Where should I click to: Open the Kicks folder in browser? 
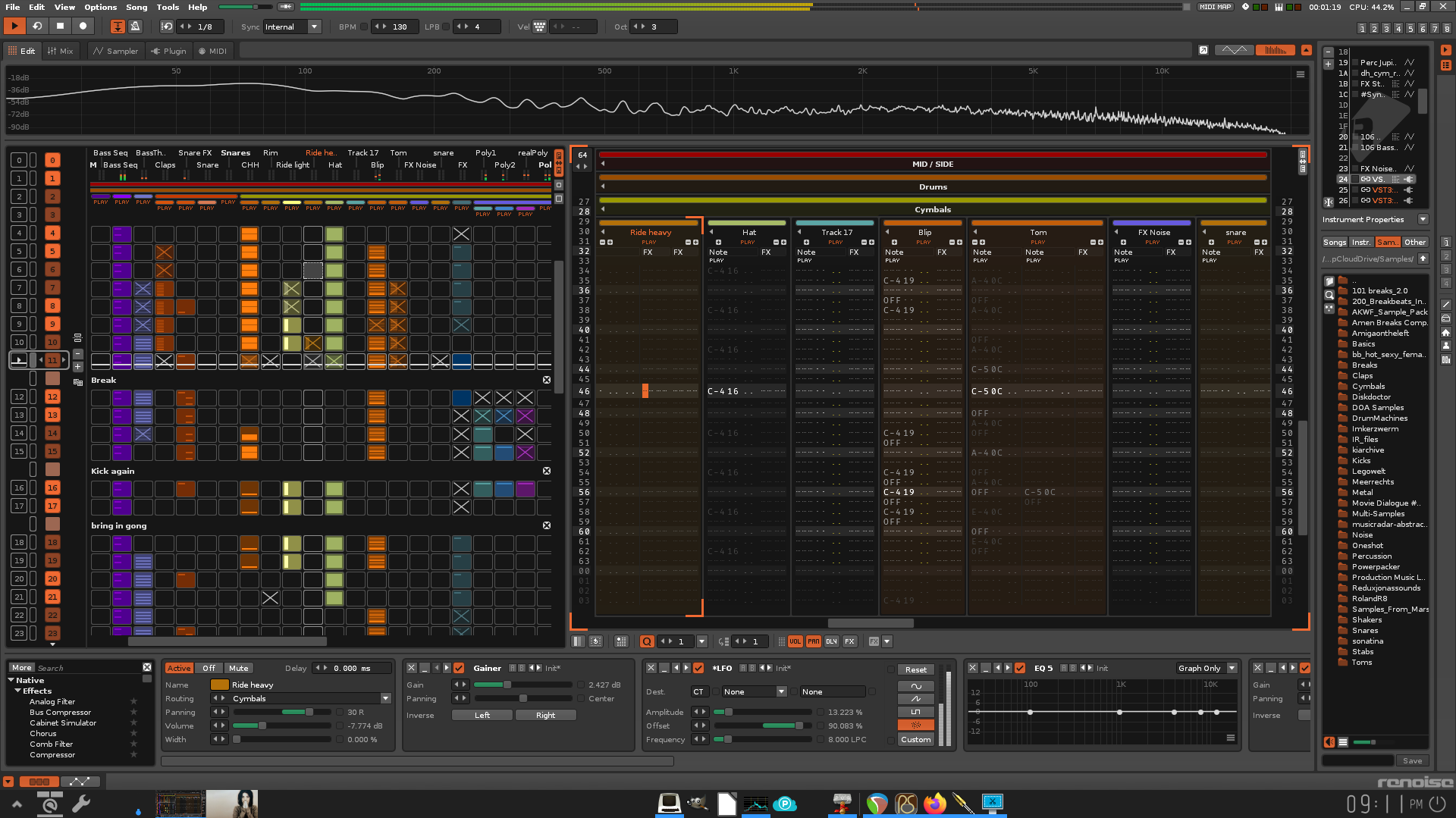1361,460
